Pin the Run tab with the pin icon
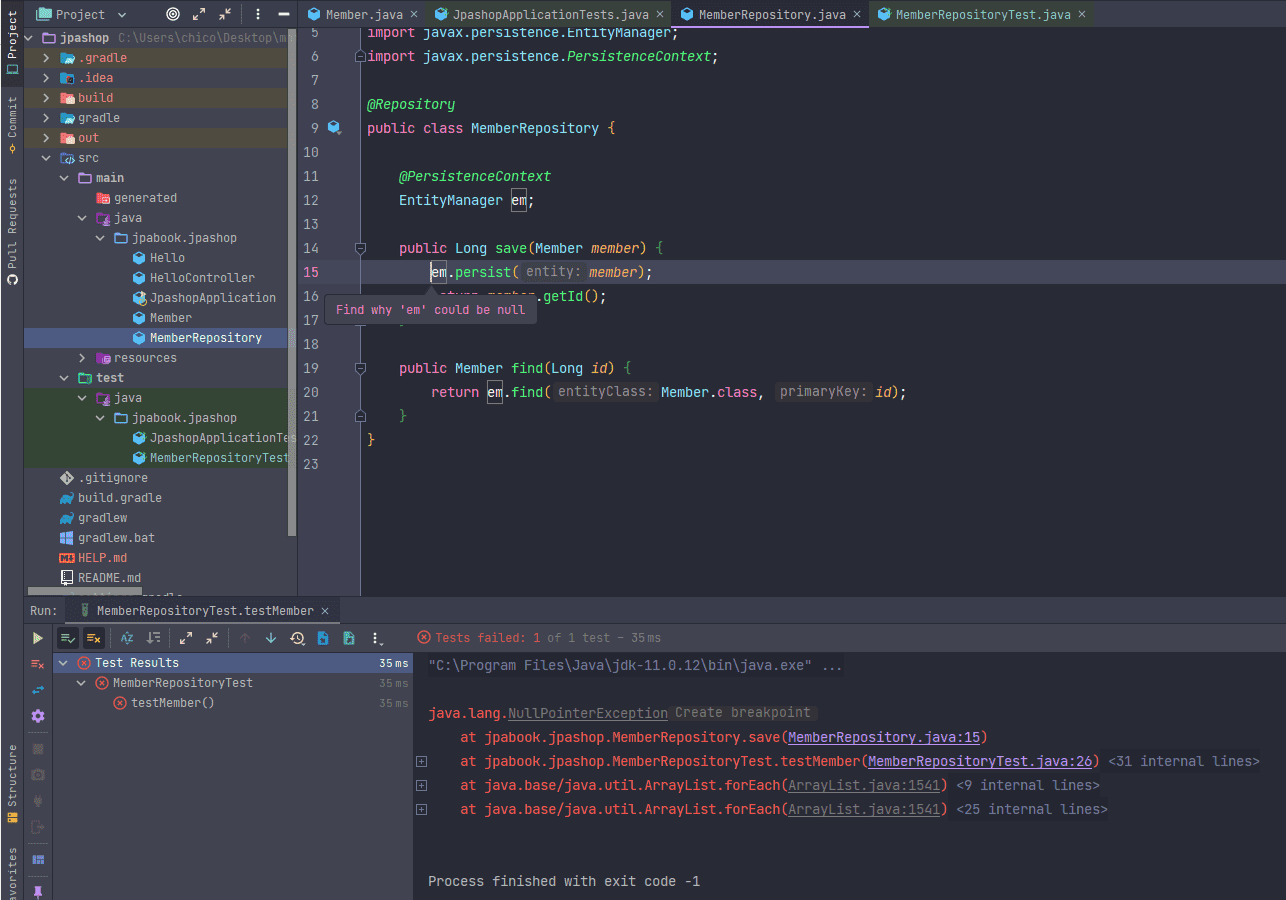Image resolution: width=1286 pixels, height=900 pixels. click(x=38, y=890)
